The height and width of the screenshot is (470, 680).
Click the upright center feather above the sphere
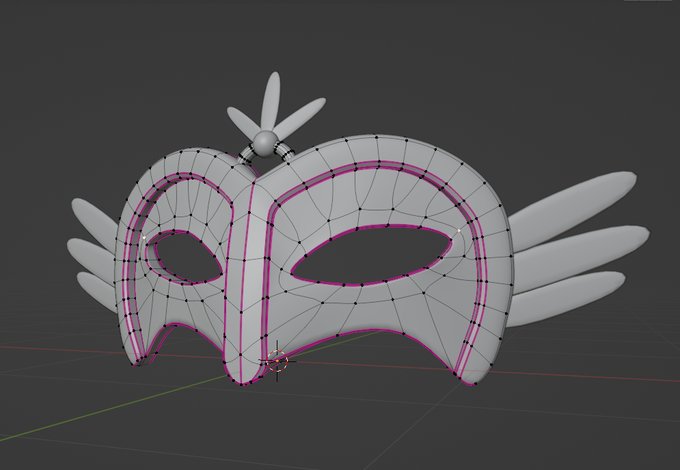271,101
